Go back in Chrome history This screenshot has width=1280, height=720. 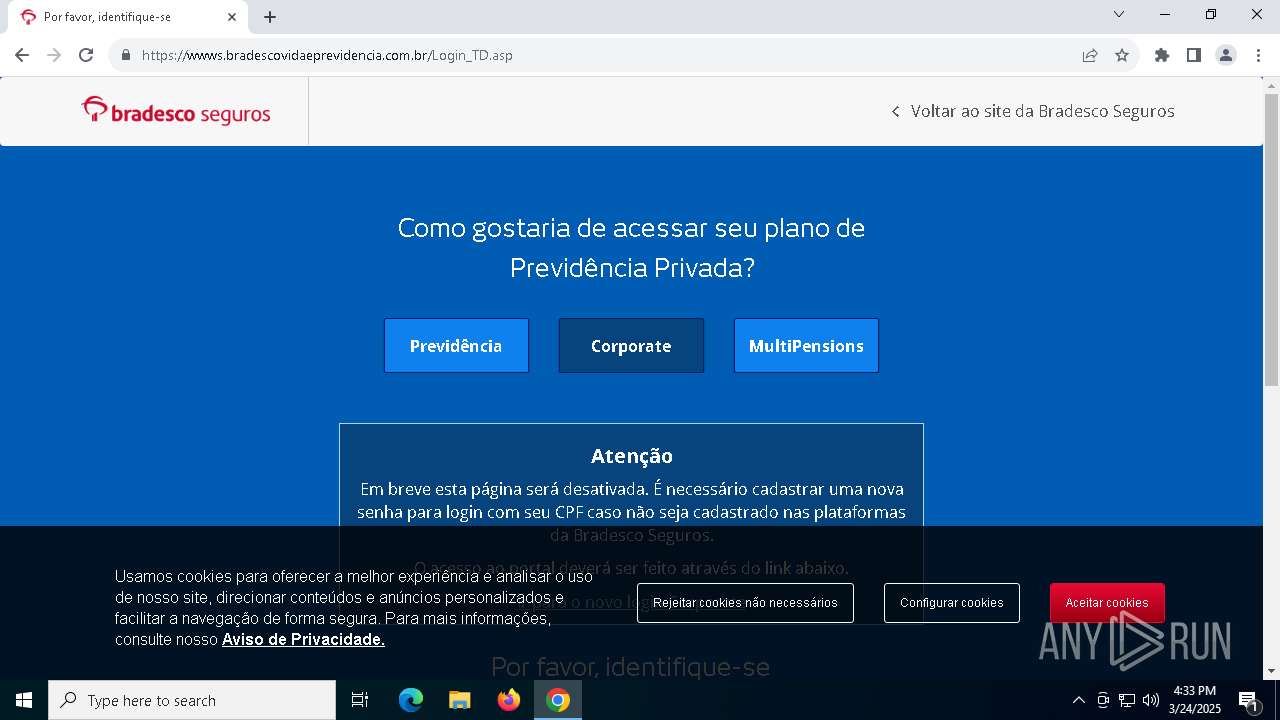coord(22,55)
